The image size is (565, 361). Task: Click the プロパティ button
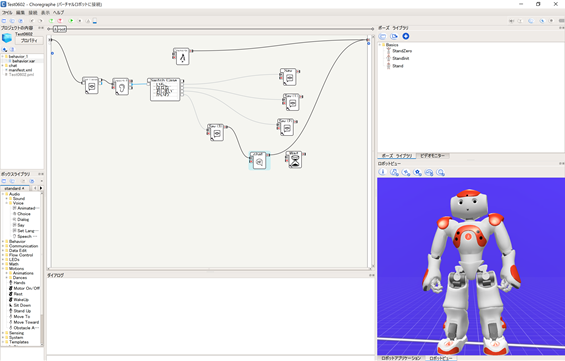29,41
